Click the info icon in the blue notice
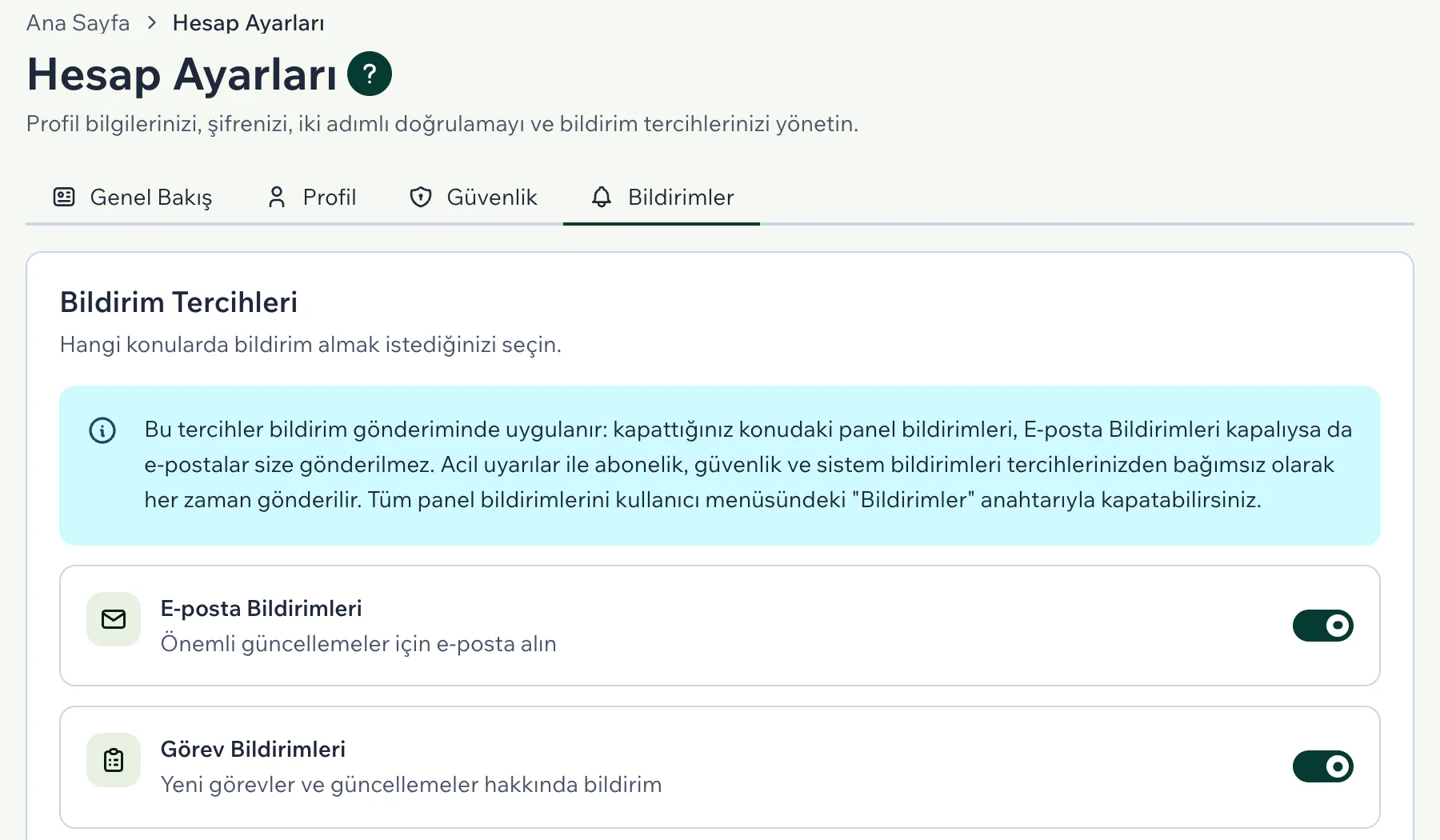This screenshot has width=1440, height=840. pyautogui.click(x=102, y=430)
